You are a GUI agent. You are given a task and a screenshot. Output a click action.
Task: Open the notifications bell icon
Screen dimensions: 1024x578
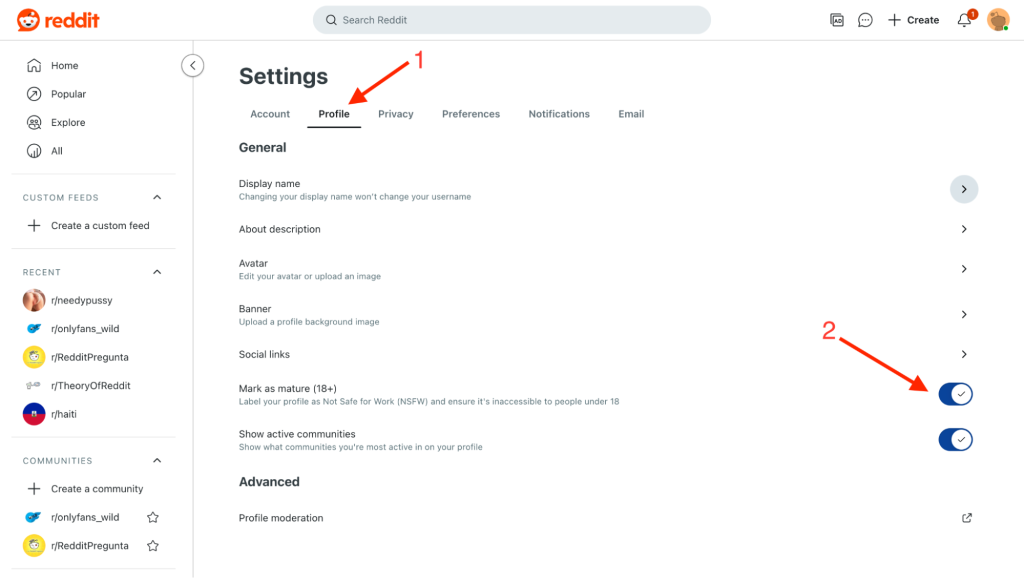tap(965, 20)
